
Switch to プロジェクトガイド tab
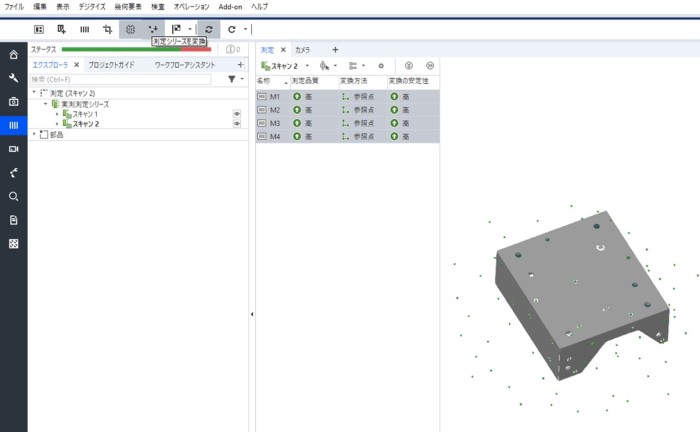pos(111,65)
